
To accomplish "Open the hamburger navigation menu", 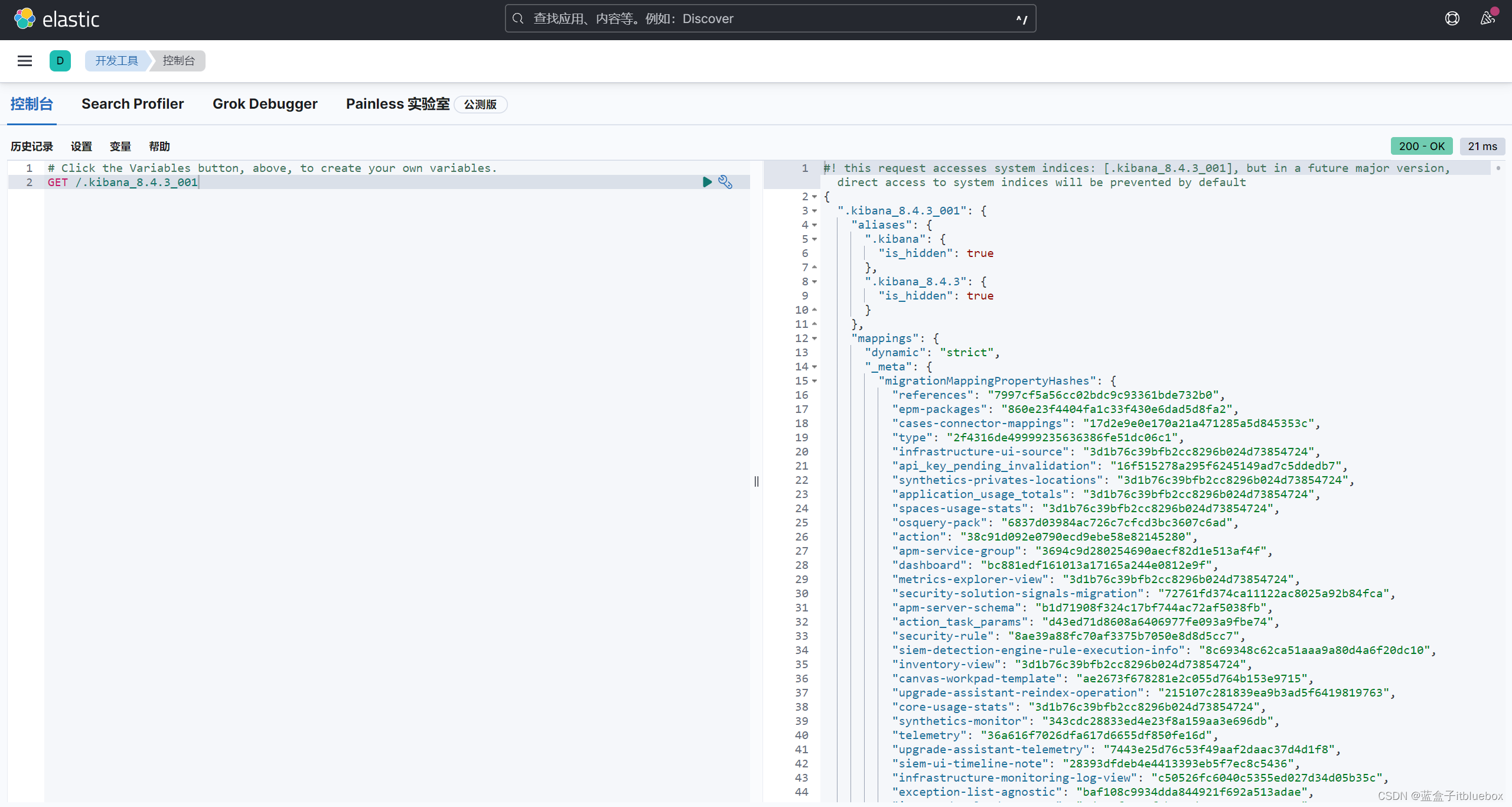I will coord(25,61).
